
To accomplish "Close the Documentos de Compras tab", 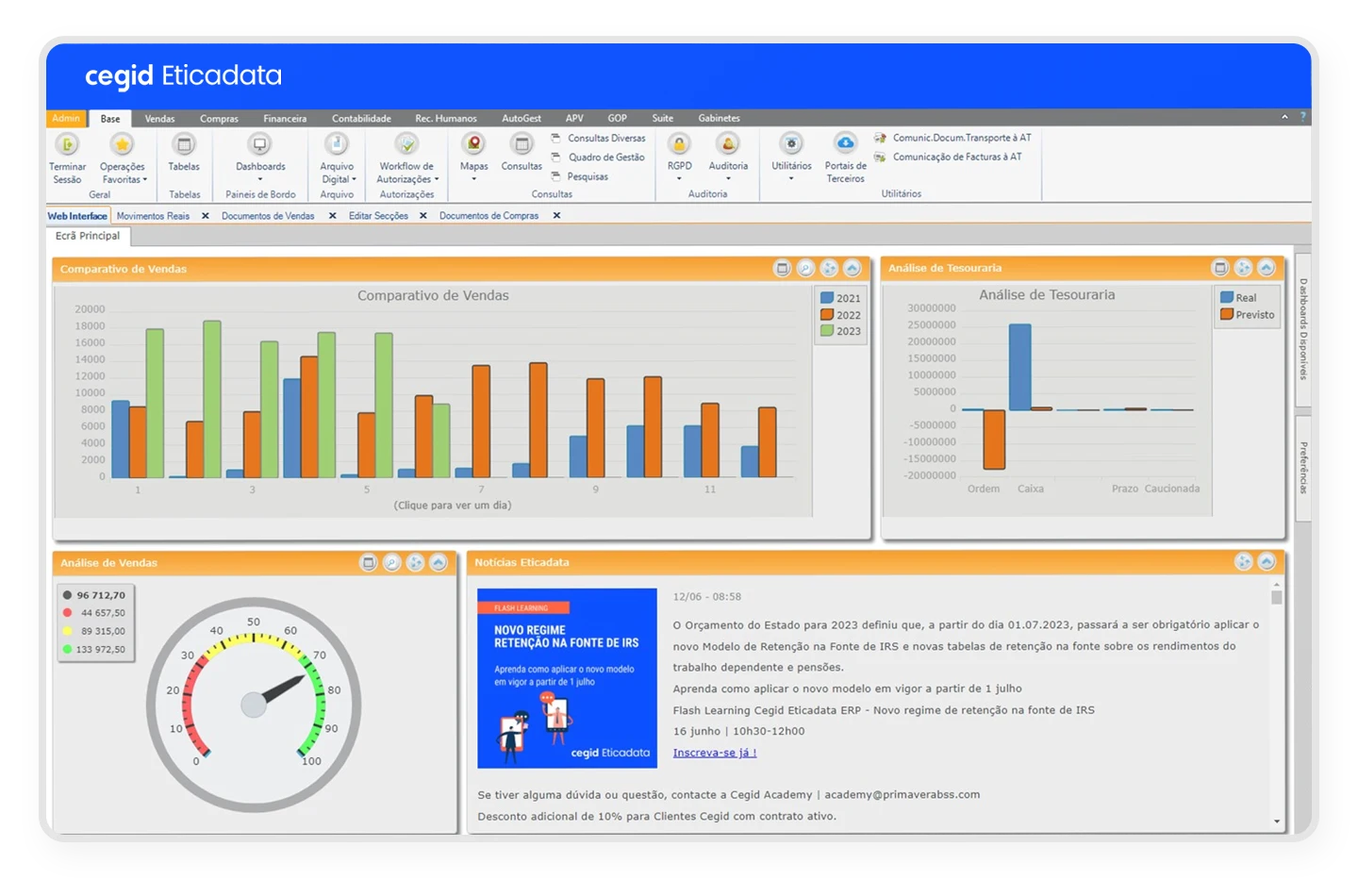I will tap(556, 215).
